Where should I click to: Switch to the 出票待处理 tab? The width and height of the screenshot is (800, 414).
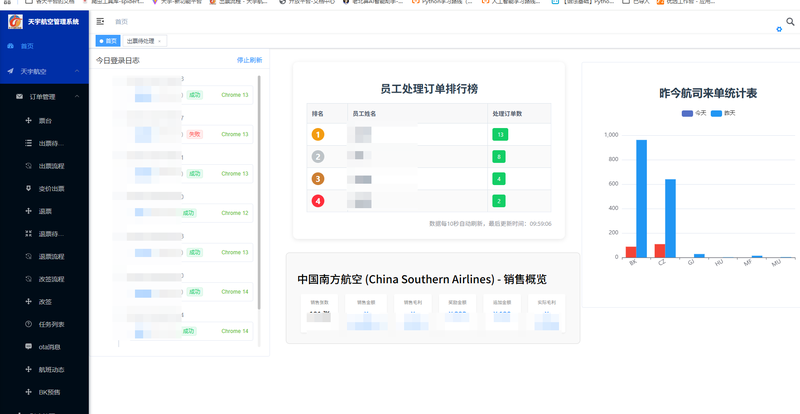(139, 41)
